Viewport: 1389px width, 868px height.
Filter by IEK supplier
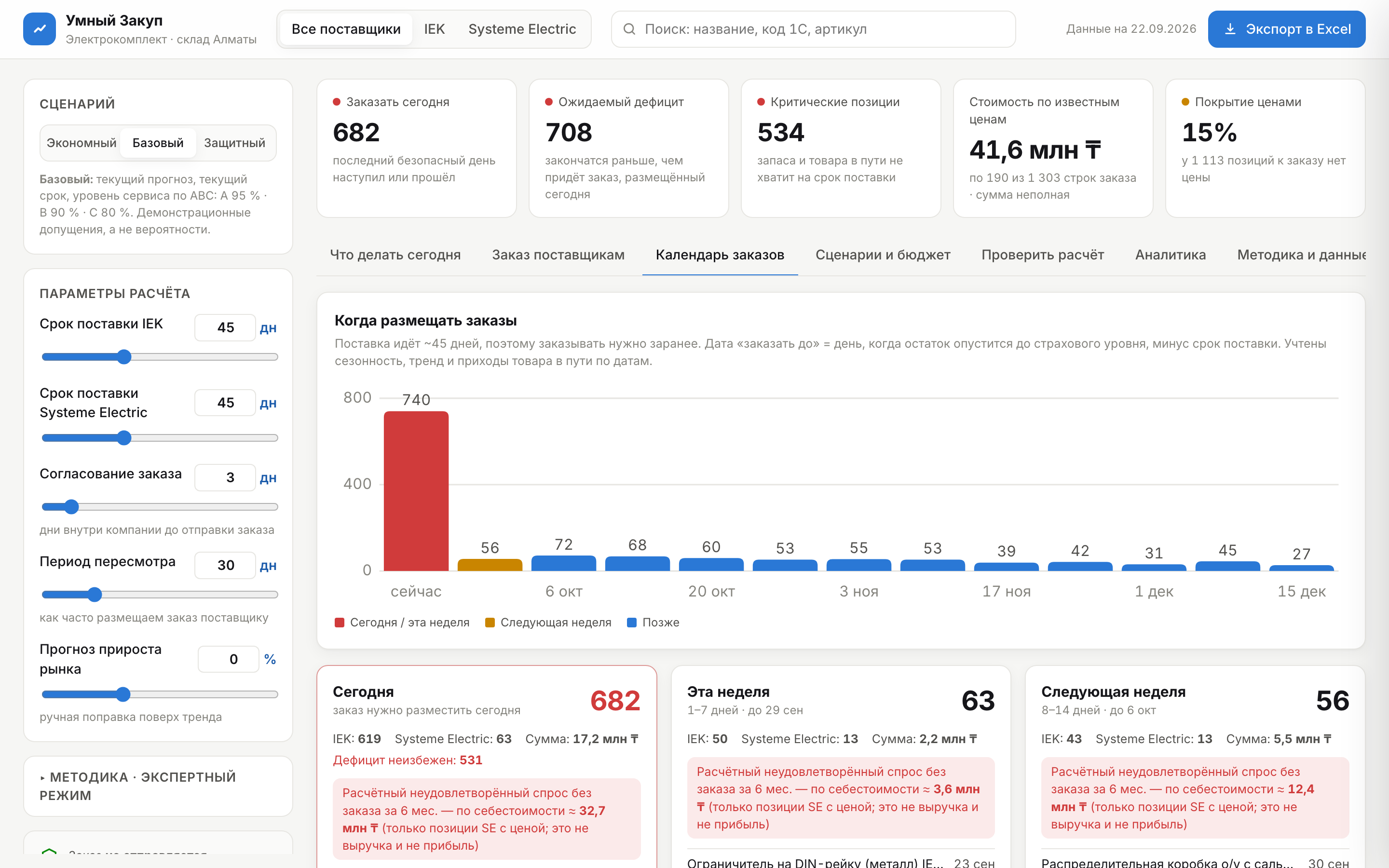[434, 29]
